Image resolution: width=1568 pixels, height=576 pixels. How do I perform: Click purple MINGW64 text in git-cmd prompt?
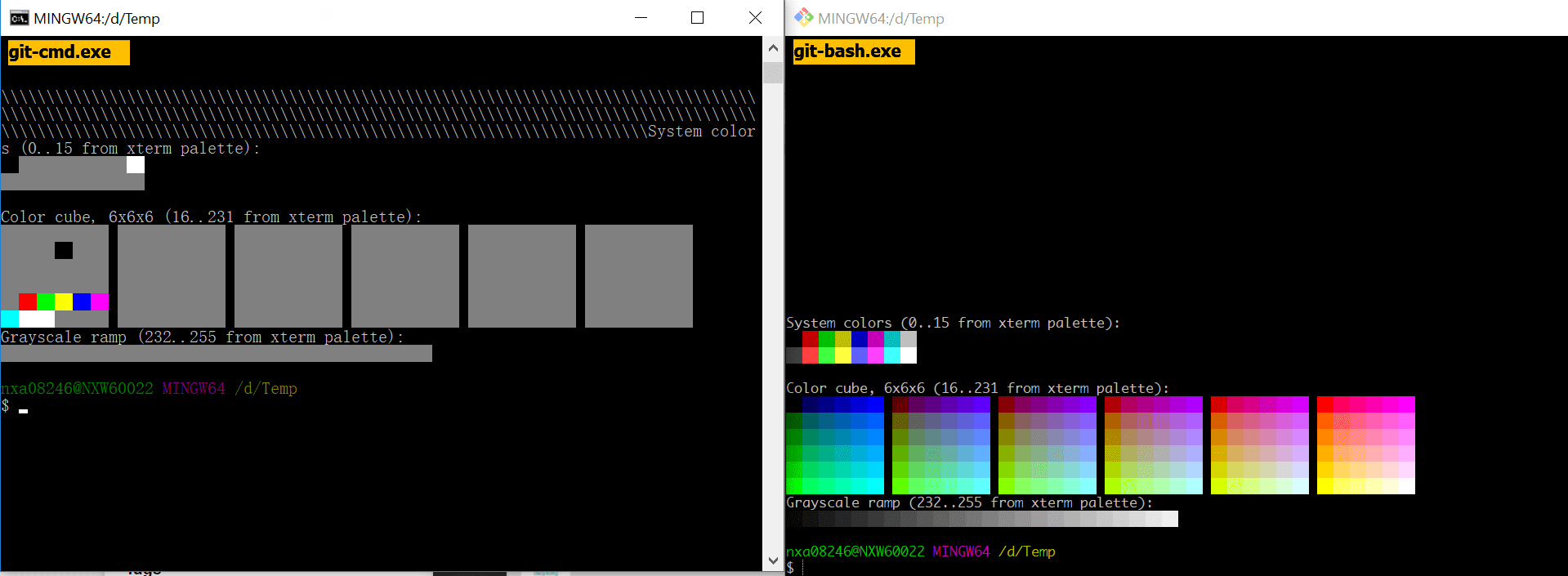click(x=194, y=388)
